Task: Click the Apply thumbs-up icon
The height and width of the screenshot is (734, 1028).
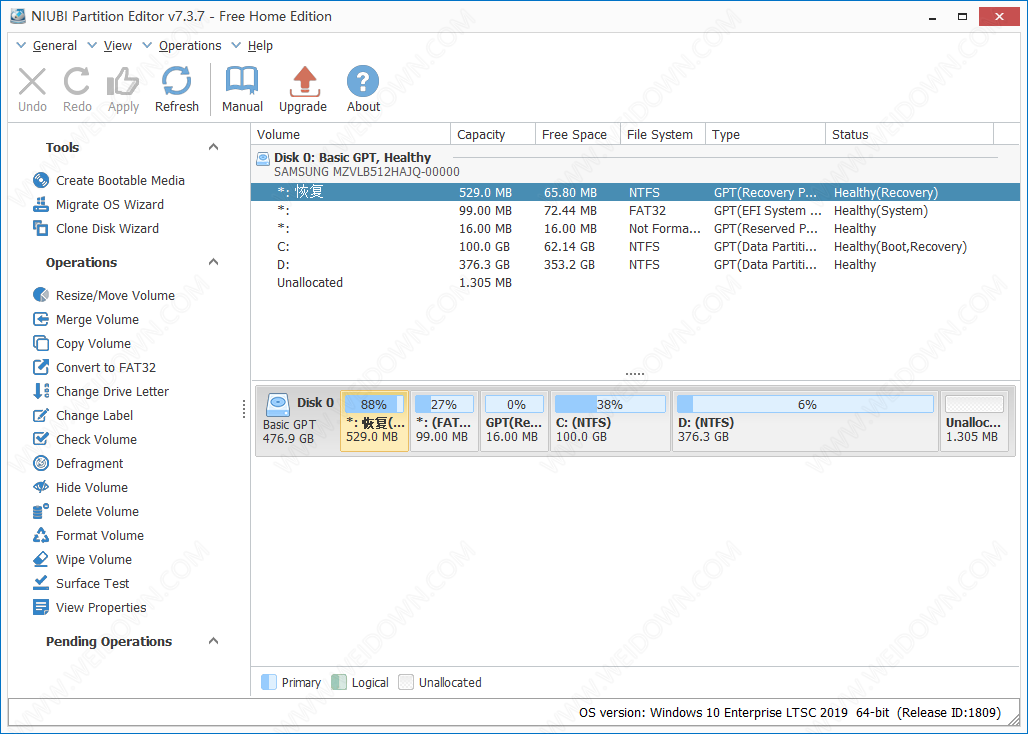Action: (x=123, y=82)
